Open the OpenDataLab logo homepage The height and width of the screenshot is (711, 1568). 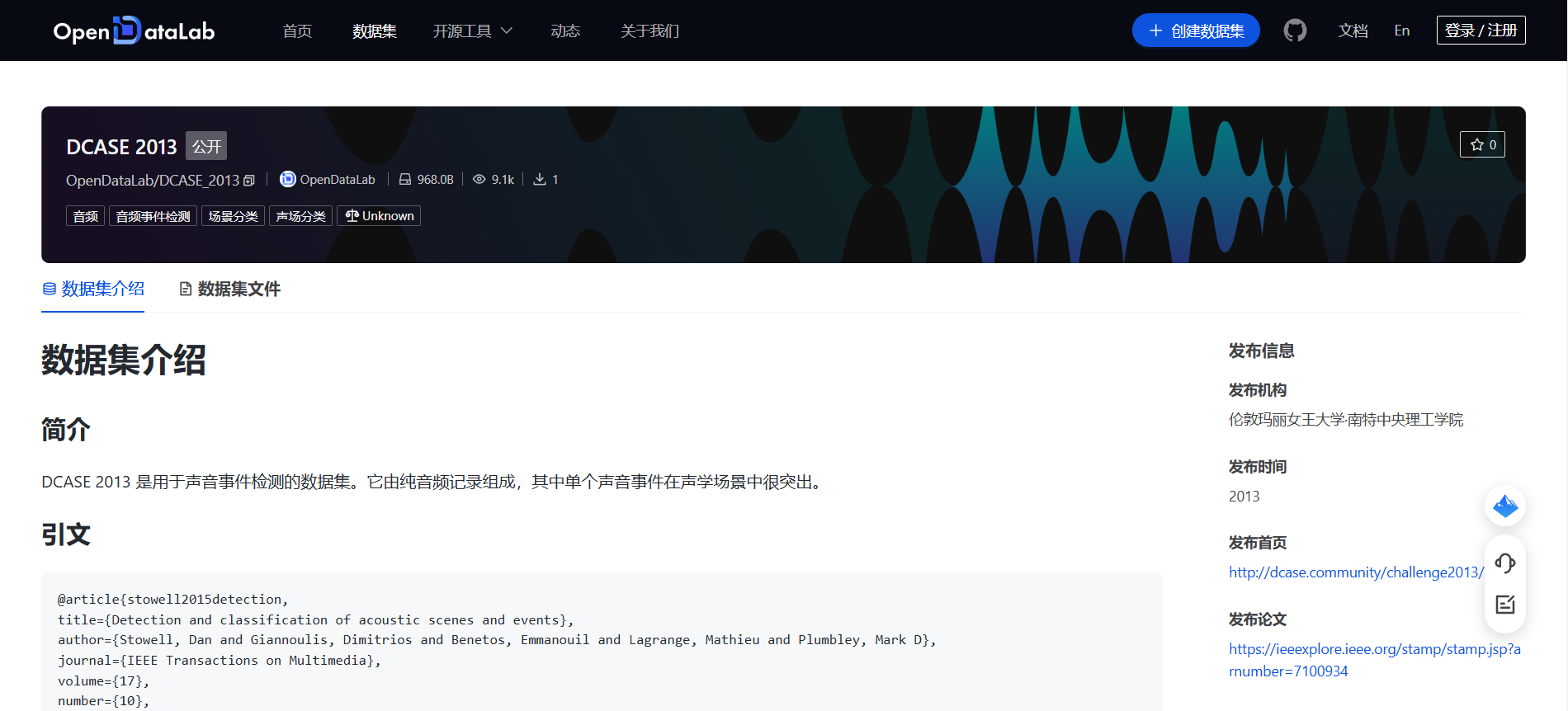(x=134, y=31)
